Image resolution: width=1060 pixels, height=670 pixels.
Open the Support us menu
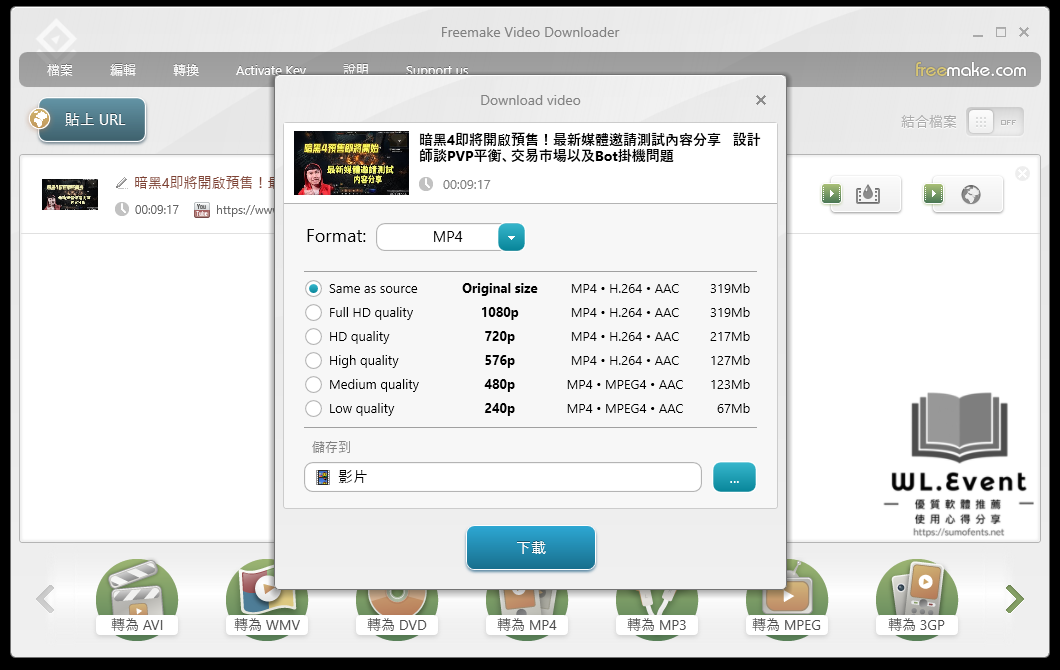point(437,70)
